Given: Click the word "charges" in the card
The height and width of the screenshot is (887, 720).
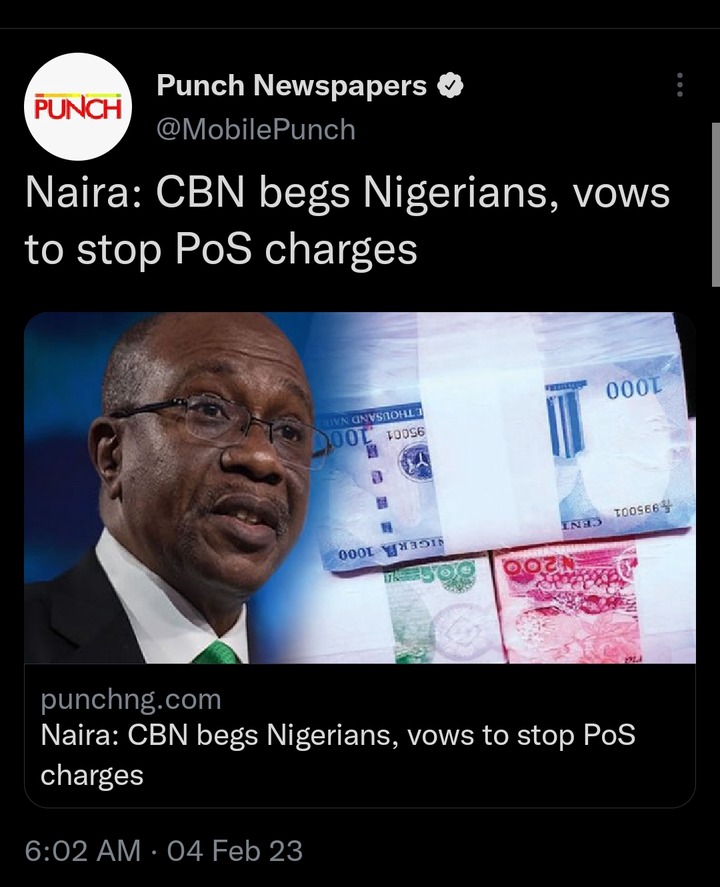Looking at the screenshot, I should [x=92, y=774].
